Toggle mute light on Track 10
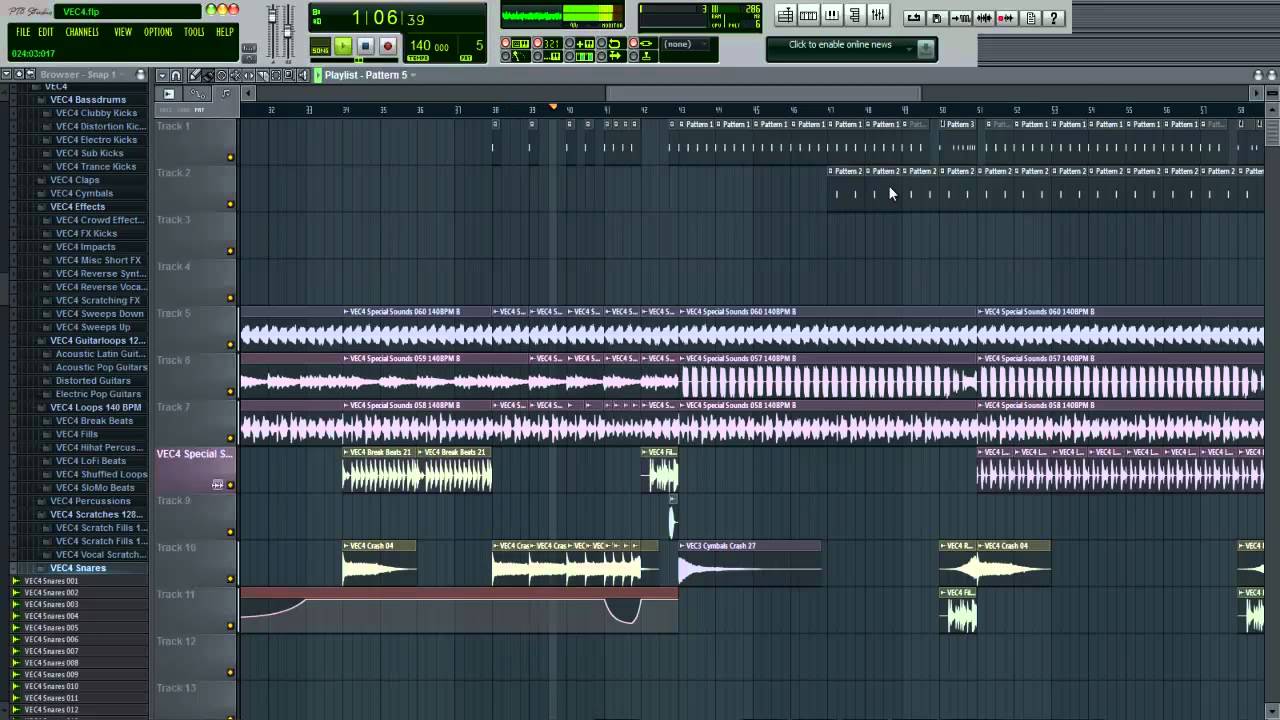The image size is (1280, 720). coord(230,579)
